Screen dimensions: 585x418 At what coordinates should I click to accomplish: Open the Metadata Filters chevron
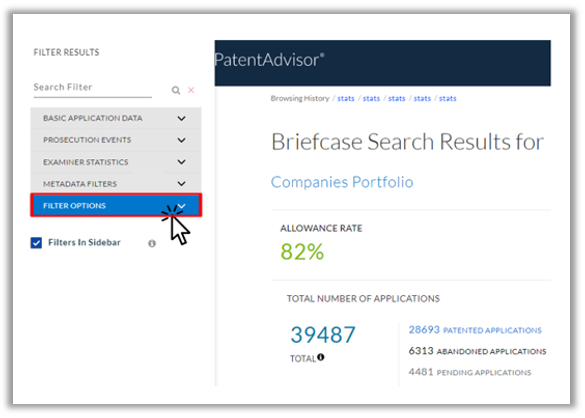pyautogui.click(x=181, y=184)
